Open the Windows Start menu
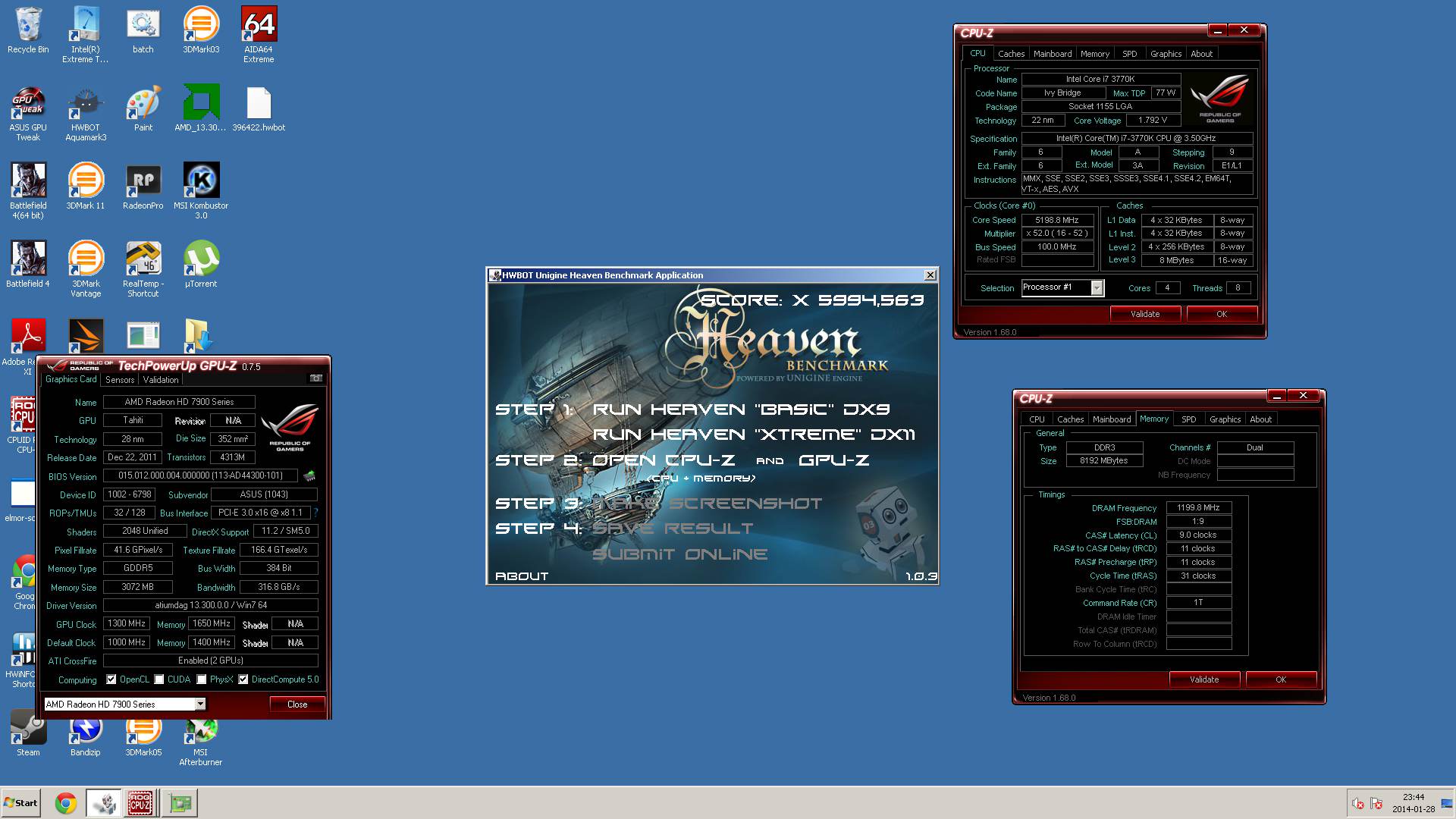Image resolution: width=1456 pixels, height=819 pixels. point(21,803)
